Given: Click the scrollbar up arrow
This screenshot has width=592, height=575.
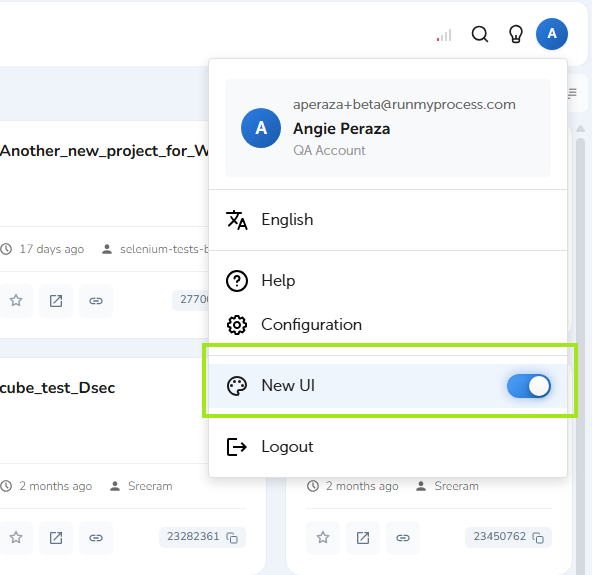Looking at the screenshot, I should tap(580, 129).
